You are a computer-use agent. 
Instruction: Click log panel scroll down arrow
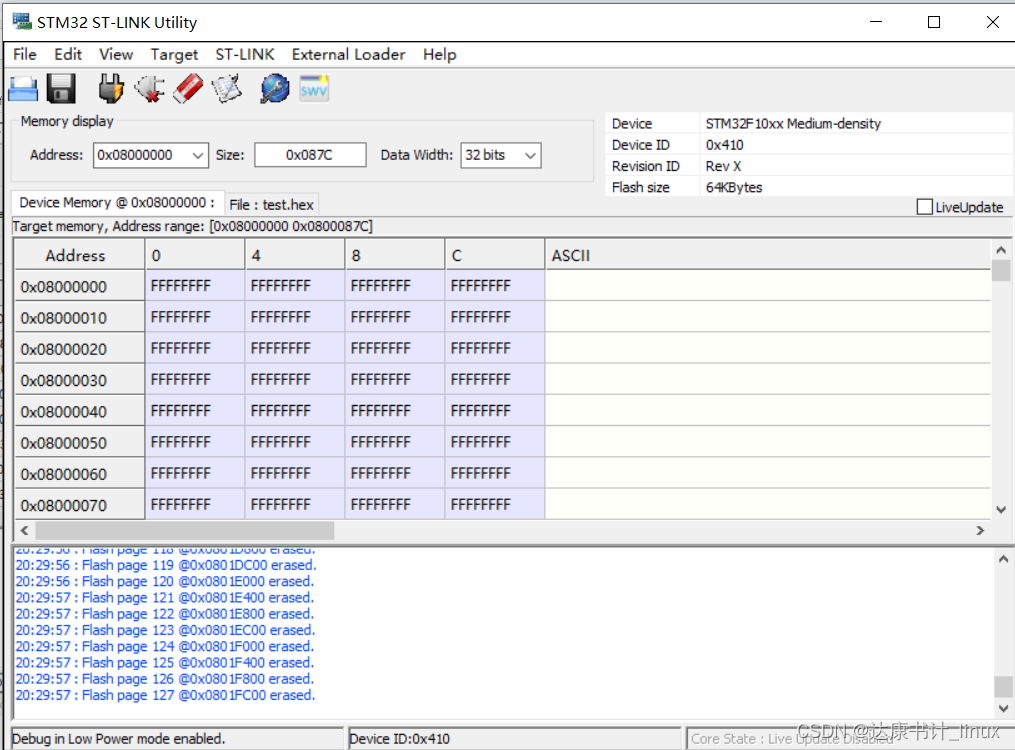click(1003, 708)
